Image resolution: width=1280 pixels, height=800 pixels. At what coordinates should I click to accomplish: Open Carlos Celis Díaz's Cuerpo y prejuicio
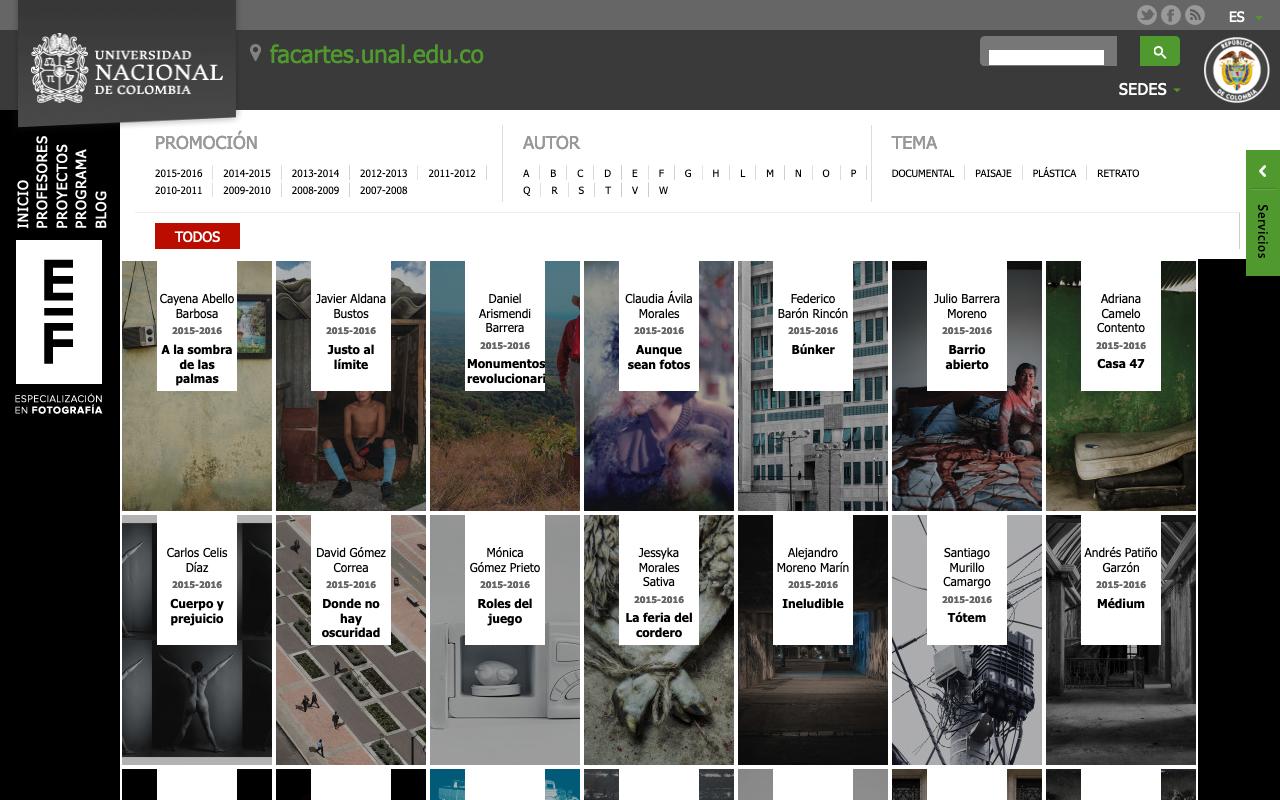(197, 640)
